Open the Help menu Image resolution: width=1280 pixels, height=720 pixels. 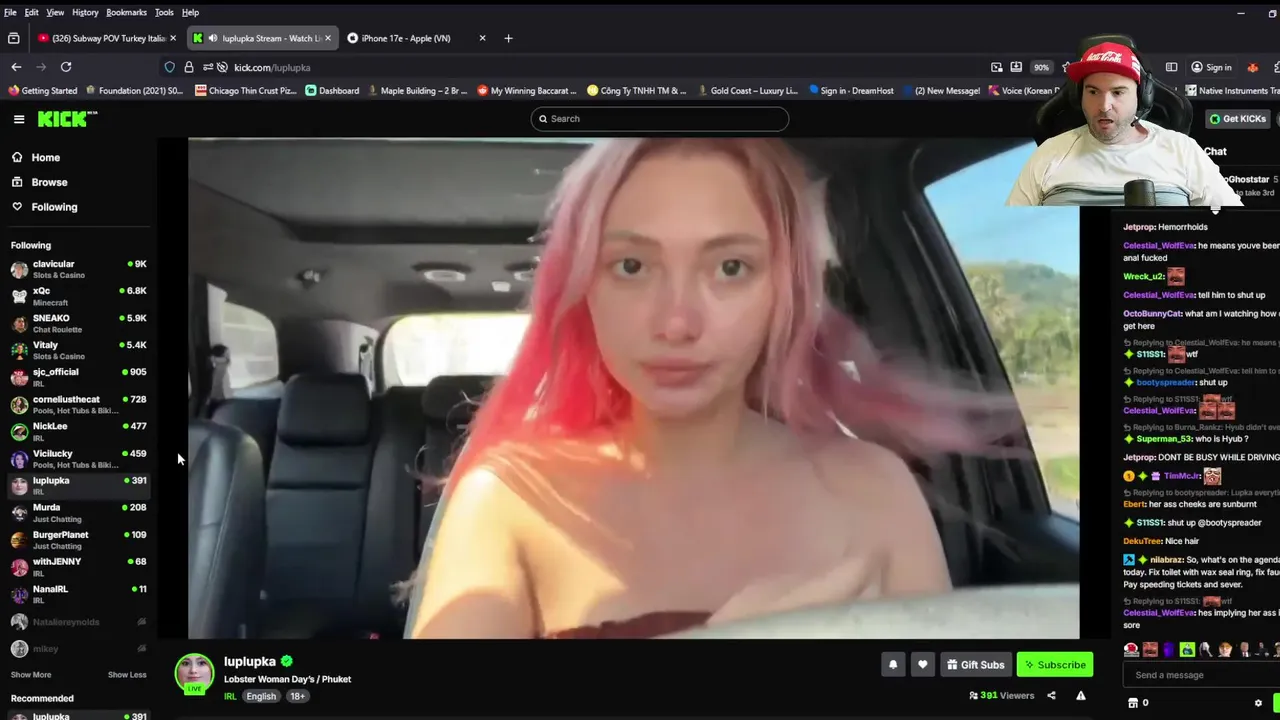pos(190,12)
